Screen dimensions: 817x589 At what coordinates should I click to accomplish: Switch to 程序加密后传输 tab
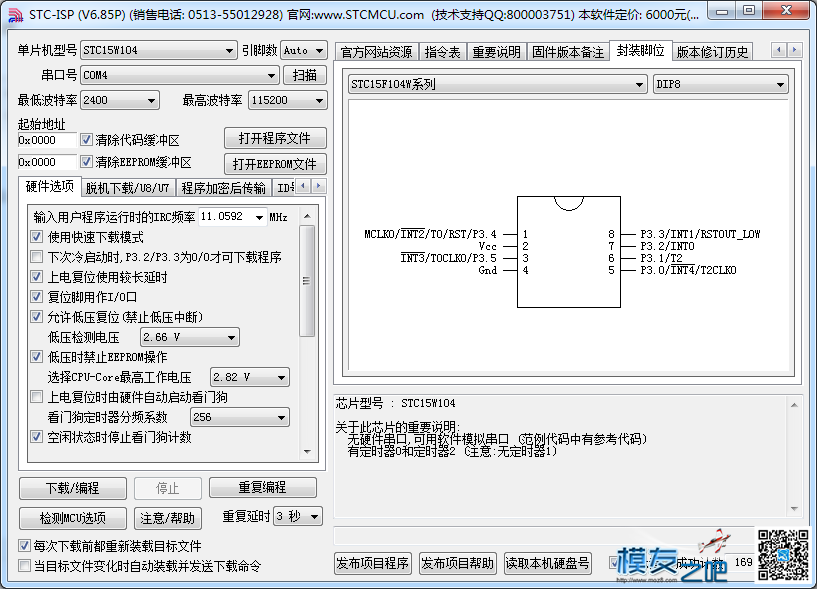pyautogui.click(x=224, y=188)
